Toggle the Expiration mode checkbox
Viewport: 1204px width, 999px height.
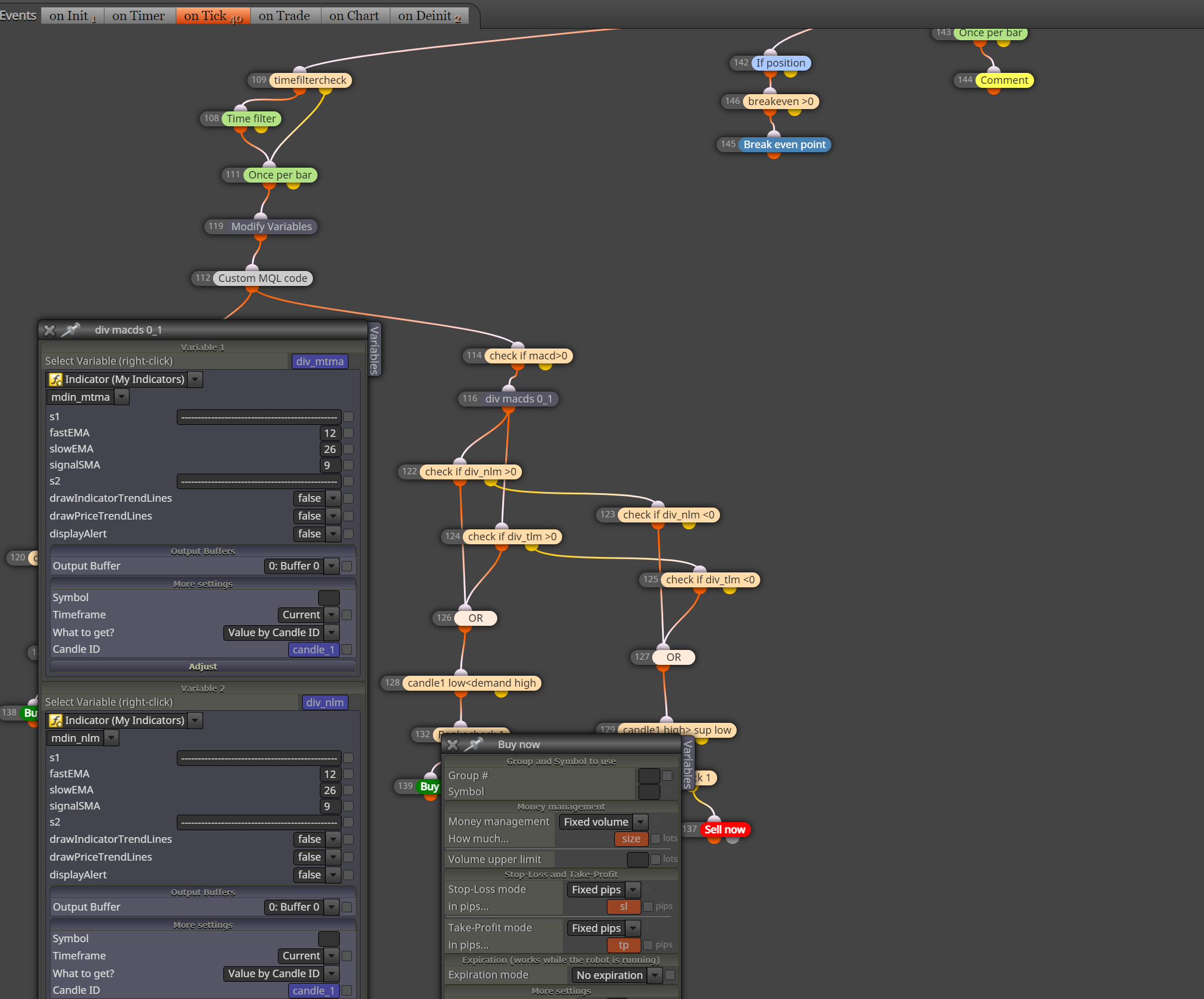669,975
